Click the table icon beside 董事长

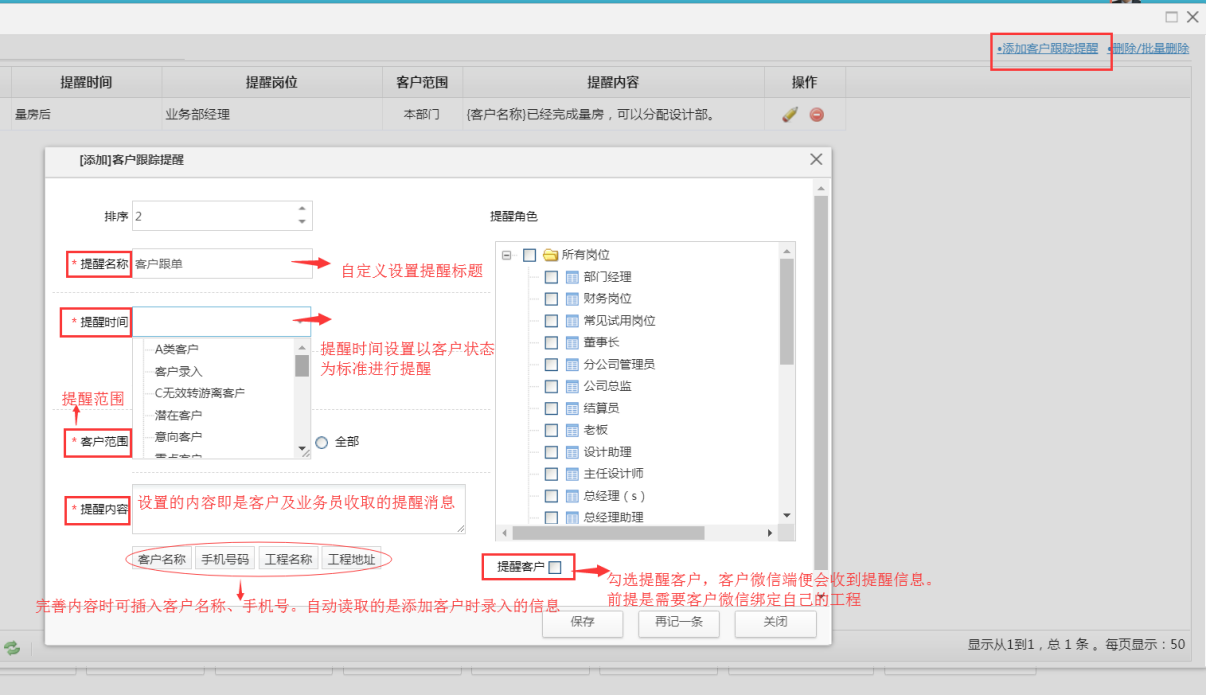pos(573,342)
